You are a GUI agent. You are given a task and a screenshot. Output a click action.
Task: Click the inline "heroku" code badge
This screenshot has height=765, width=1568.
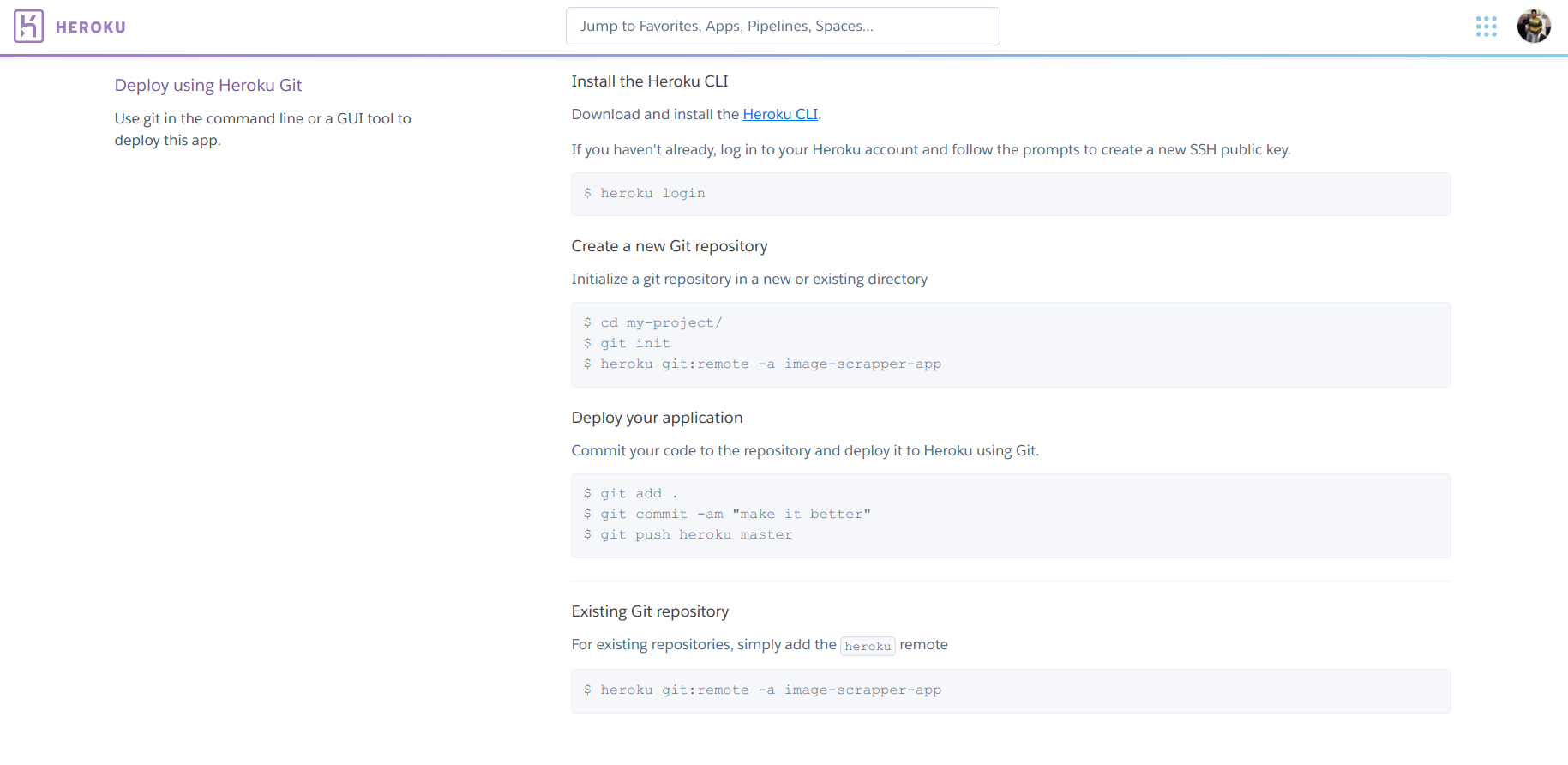point(868,646)
